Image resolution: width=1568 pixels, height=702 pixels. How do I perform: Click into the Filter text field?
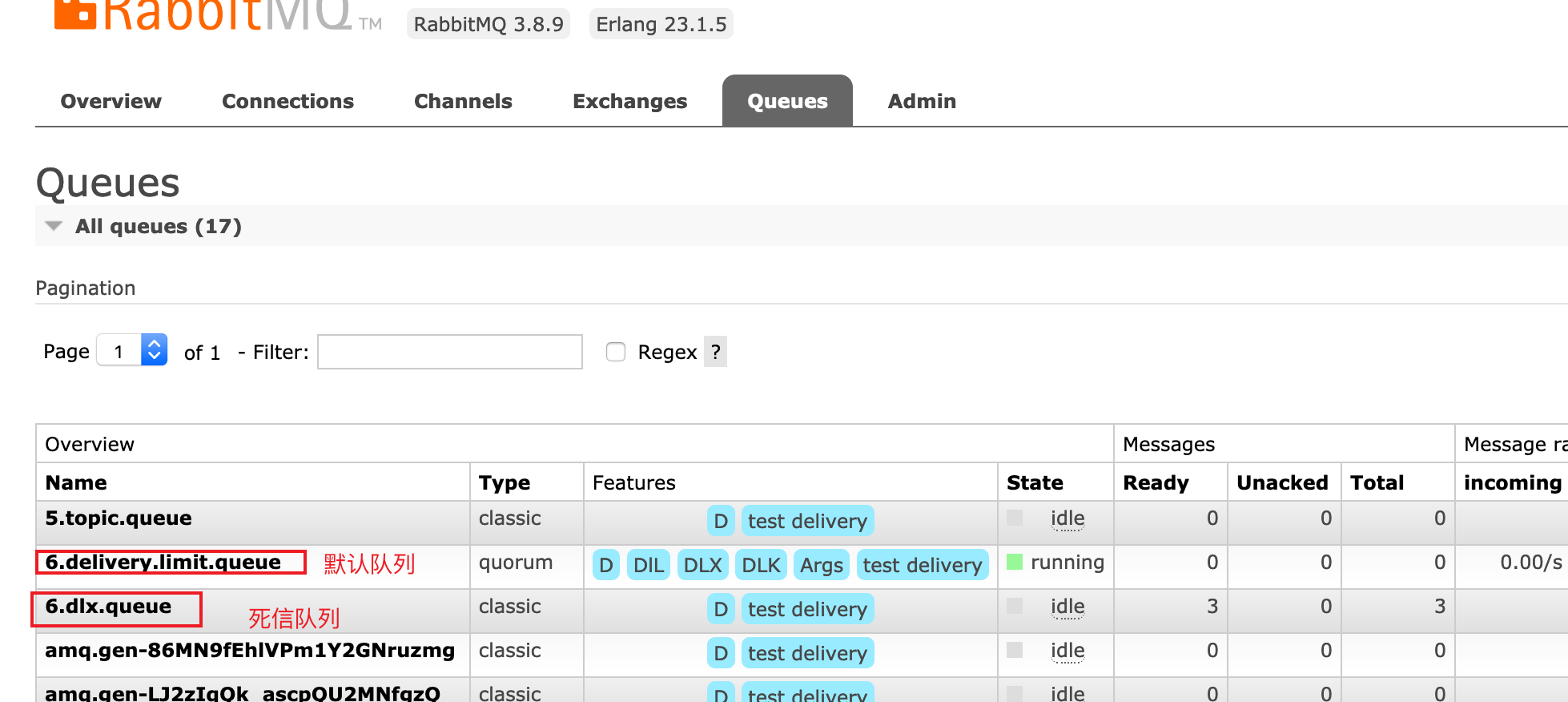tap(449, 352)
